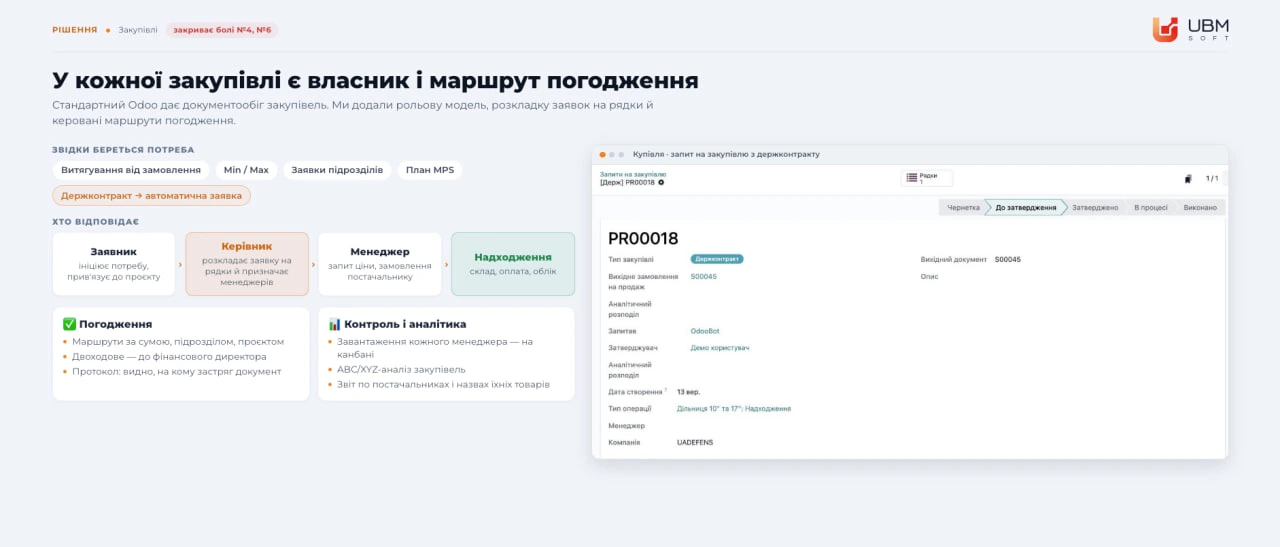Click the Затверджувач field label
Viewport: 1280px width, 547px height.
pyautogui.click(x=634, y=348)
